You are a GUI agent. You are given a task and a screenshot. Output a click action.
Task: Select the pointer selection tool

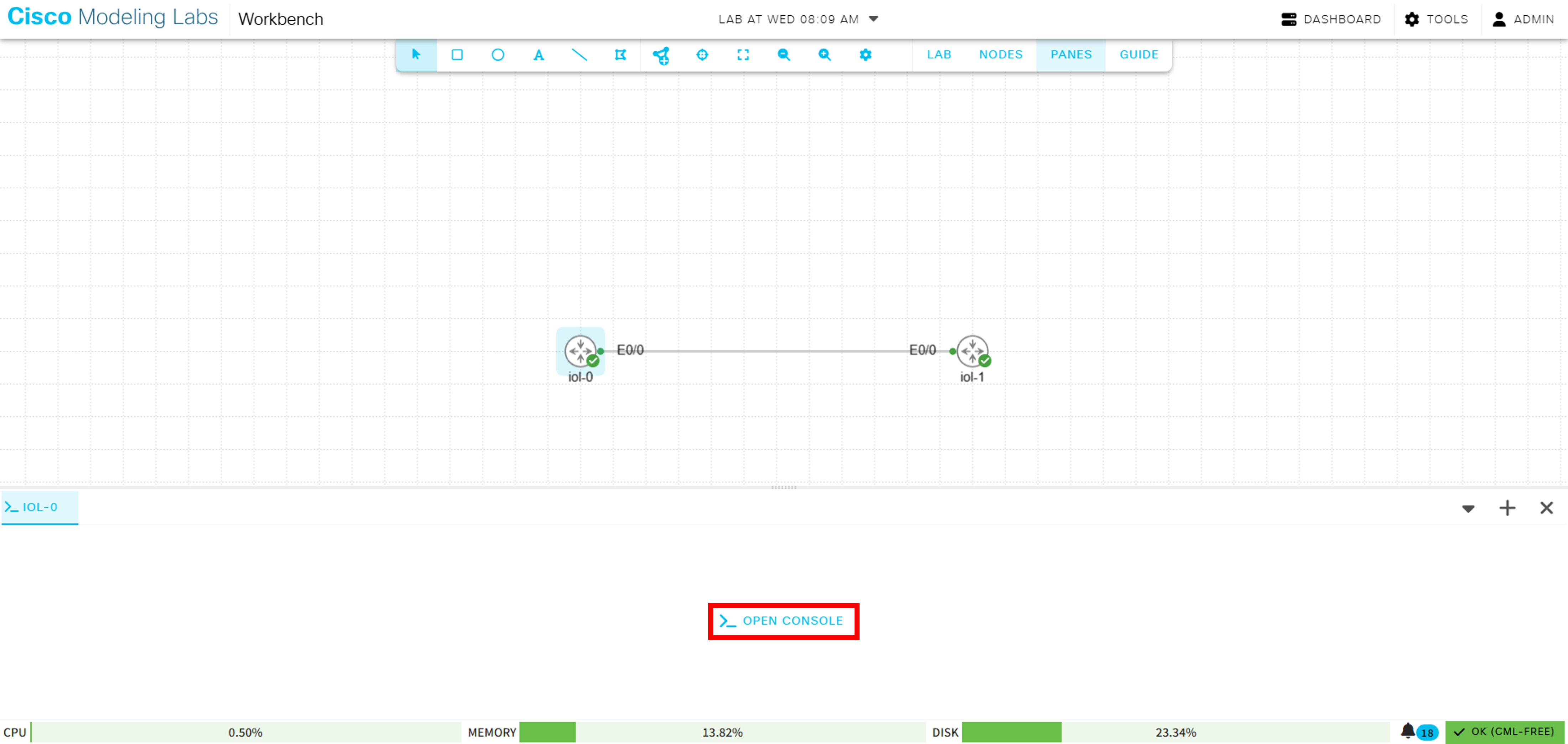point(416,55)
